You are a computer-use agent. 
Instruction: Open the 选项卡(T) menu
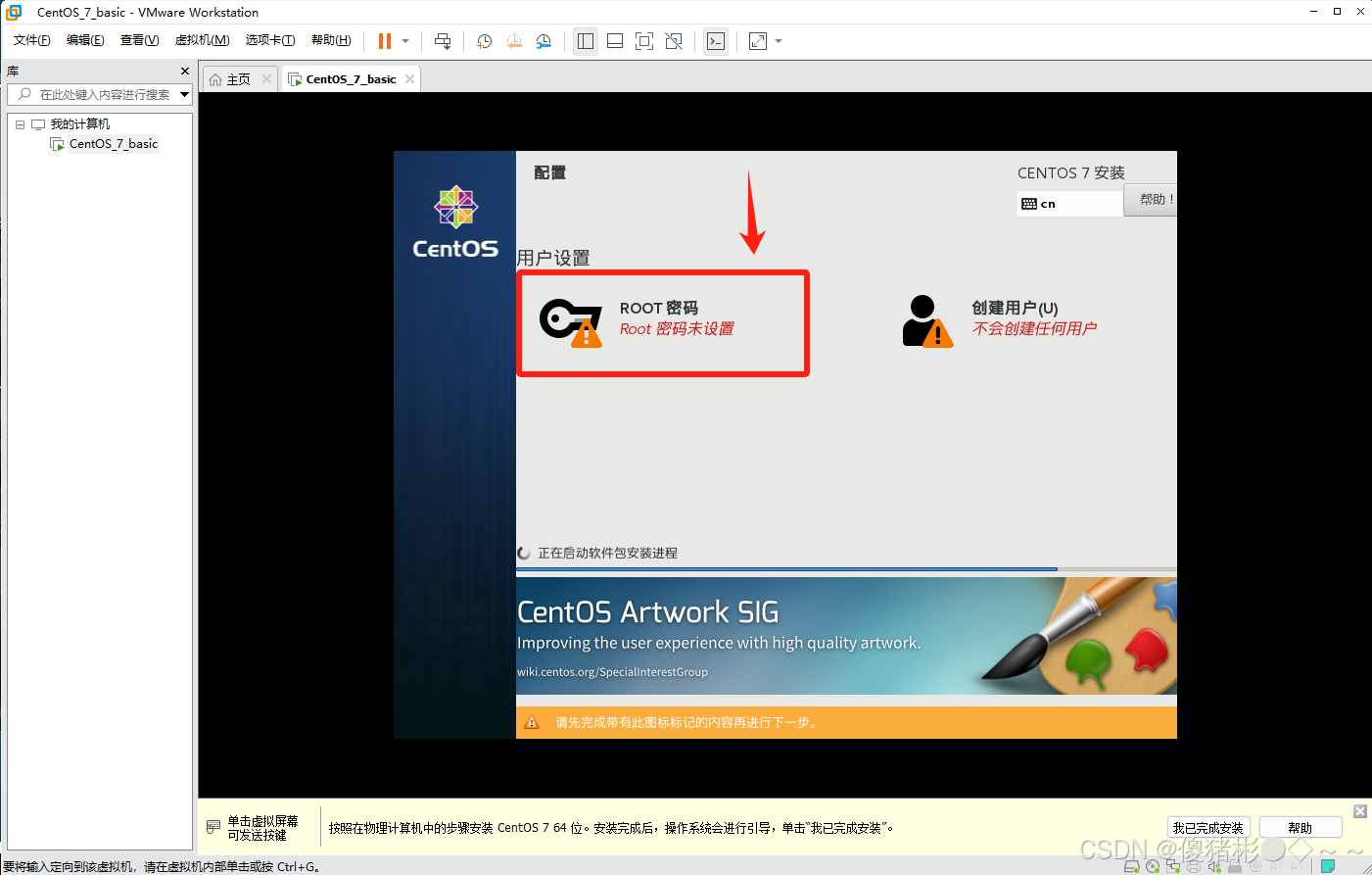(270, 40)
